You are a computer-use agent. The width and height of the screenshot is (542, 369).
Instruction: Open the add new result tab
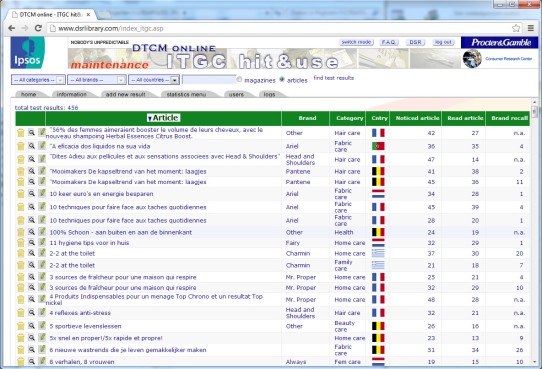[125, 94]
